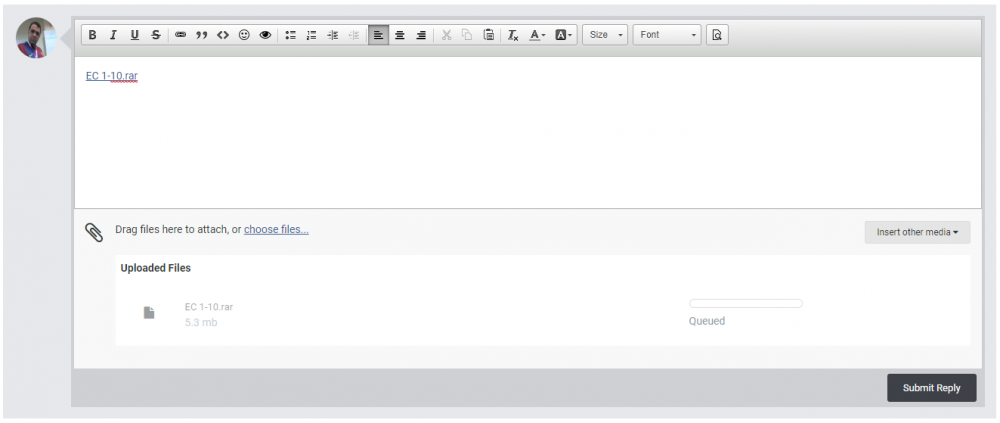
Task: Insert a bulleted list
Action: pos(290,35)
